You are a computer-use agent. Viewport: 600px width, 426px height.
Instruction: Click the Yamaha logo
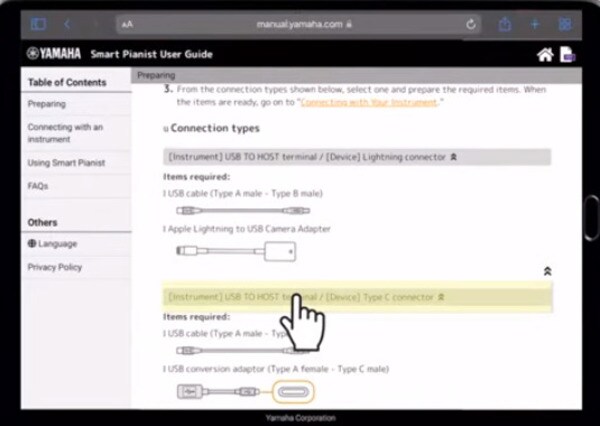pyautogui.click(x=54, y=54)
